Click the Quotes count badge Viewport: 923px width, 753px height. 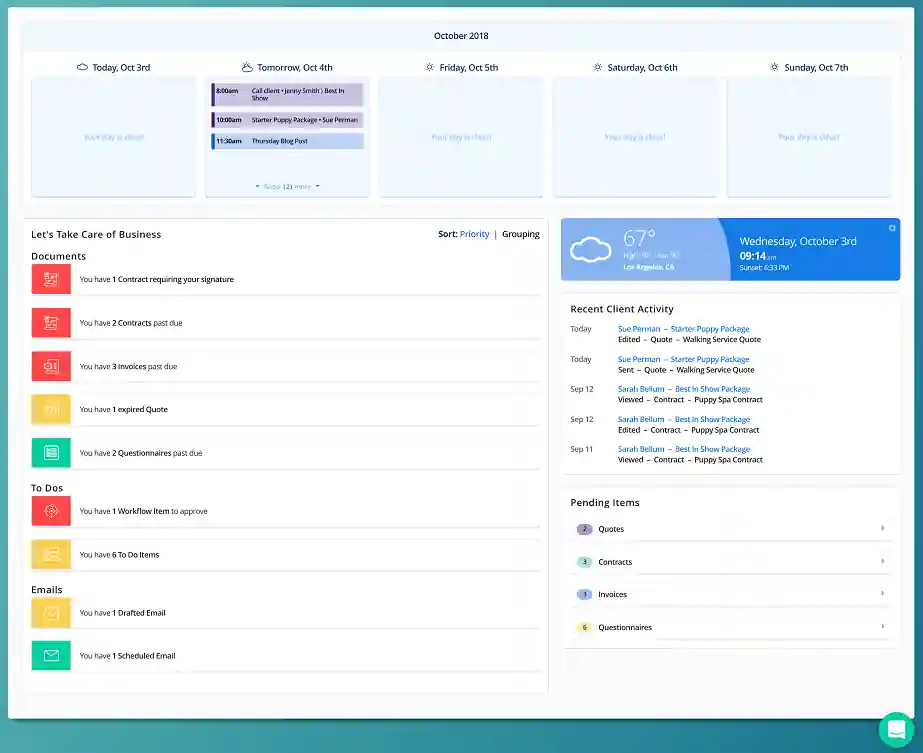[x=585, y=529]
